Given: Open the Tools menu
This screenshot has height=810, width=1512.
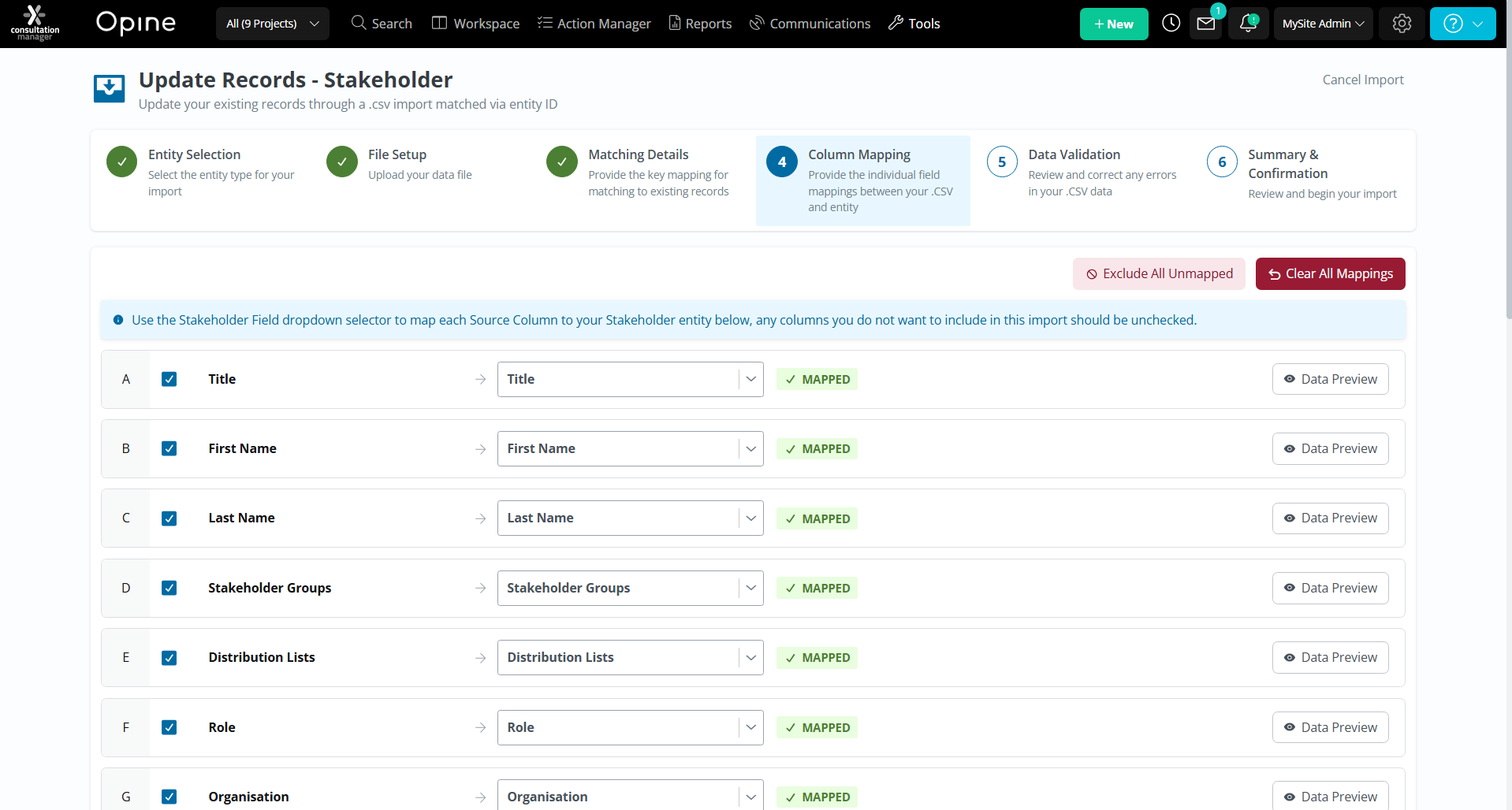Looking at the screenshot, I should [x=914, y=24].
